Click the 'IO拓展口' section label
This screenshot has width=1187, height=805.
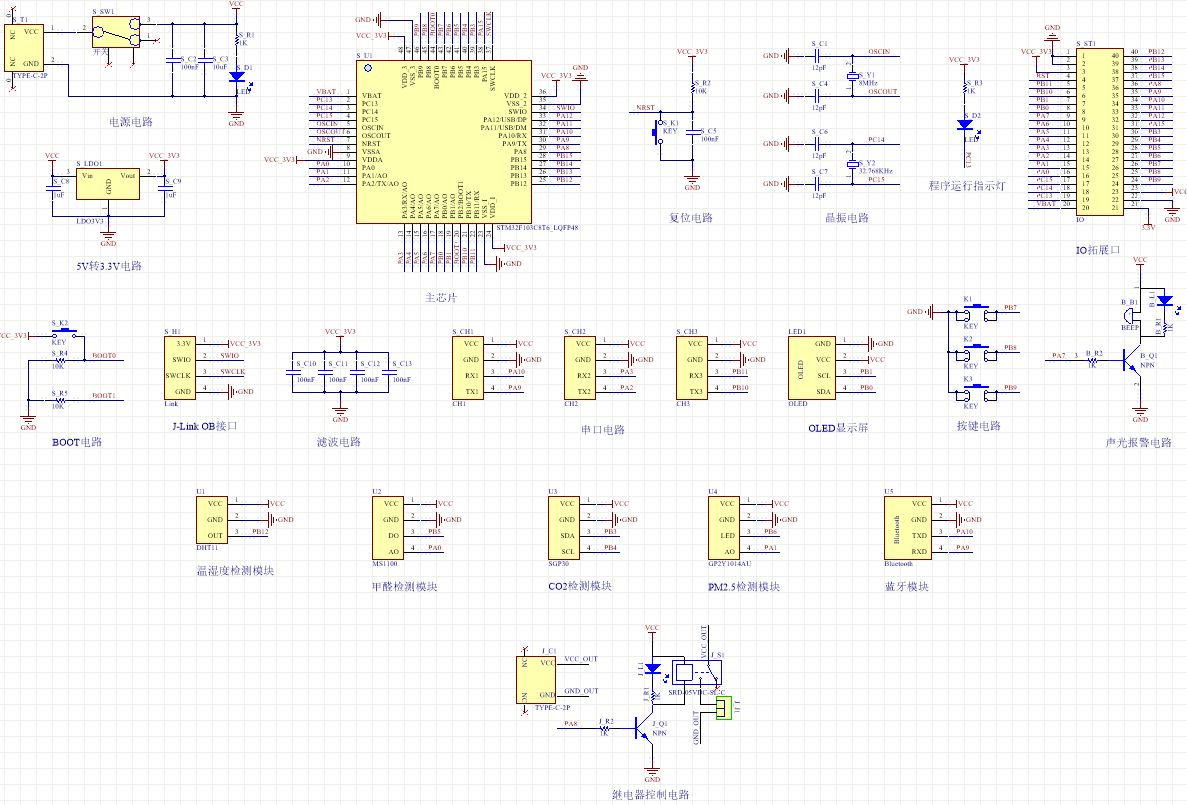tap(1098, 250)
